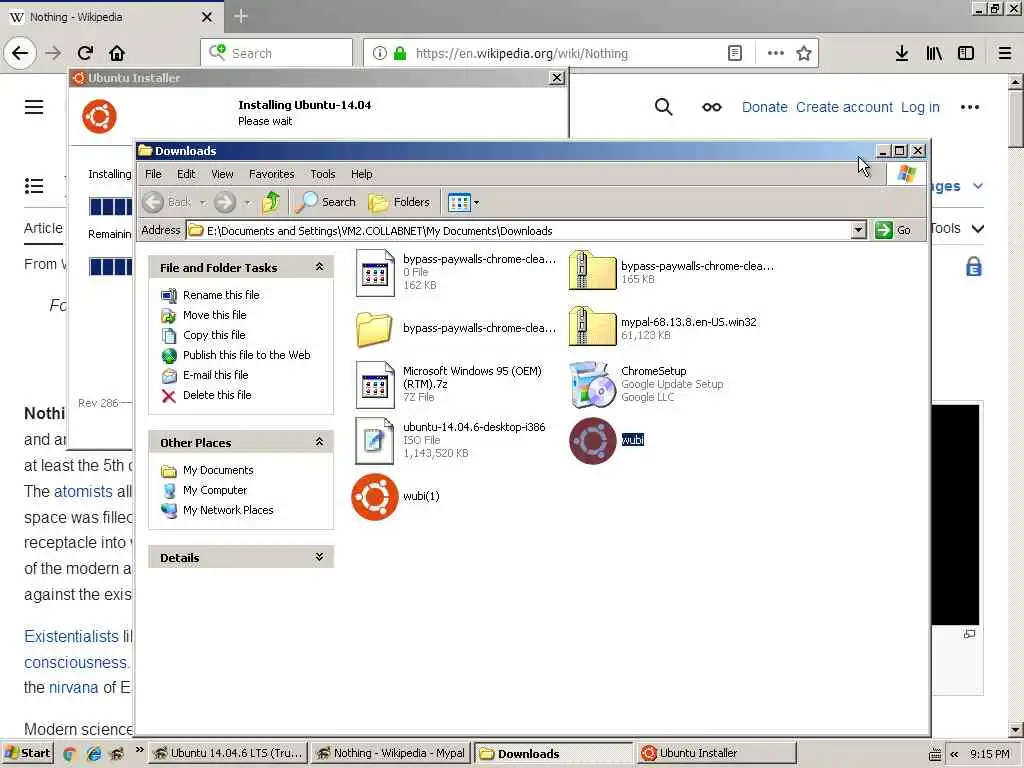
Task: Open browser hamburger menu
Action: (1005, 53)
